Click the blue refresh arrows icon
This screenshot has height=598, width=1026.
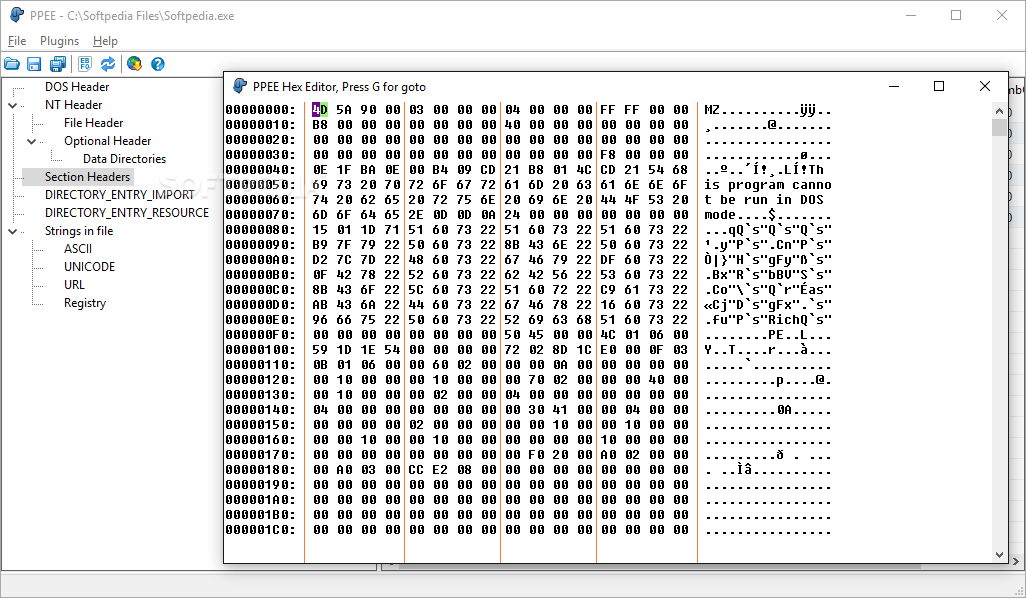click(108, 64)
